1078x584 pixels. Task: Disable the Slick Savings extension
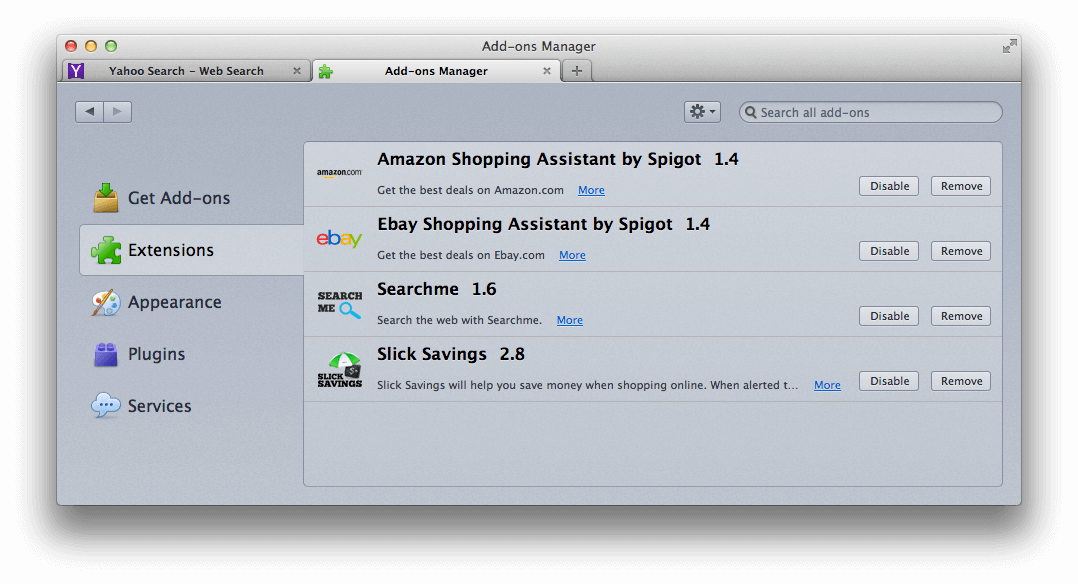888,381
